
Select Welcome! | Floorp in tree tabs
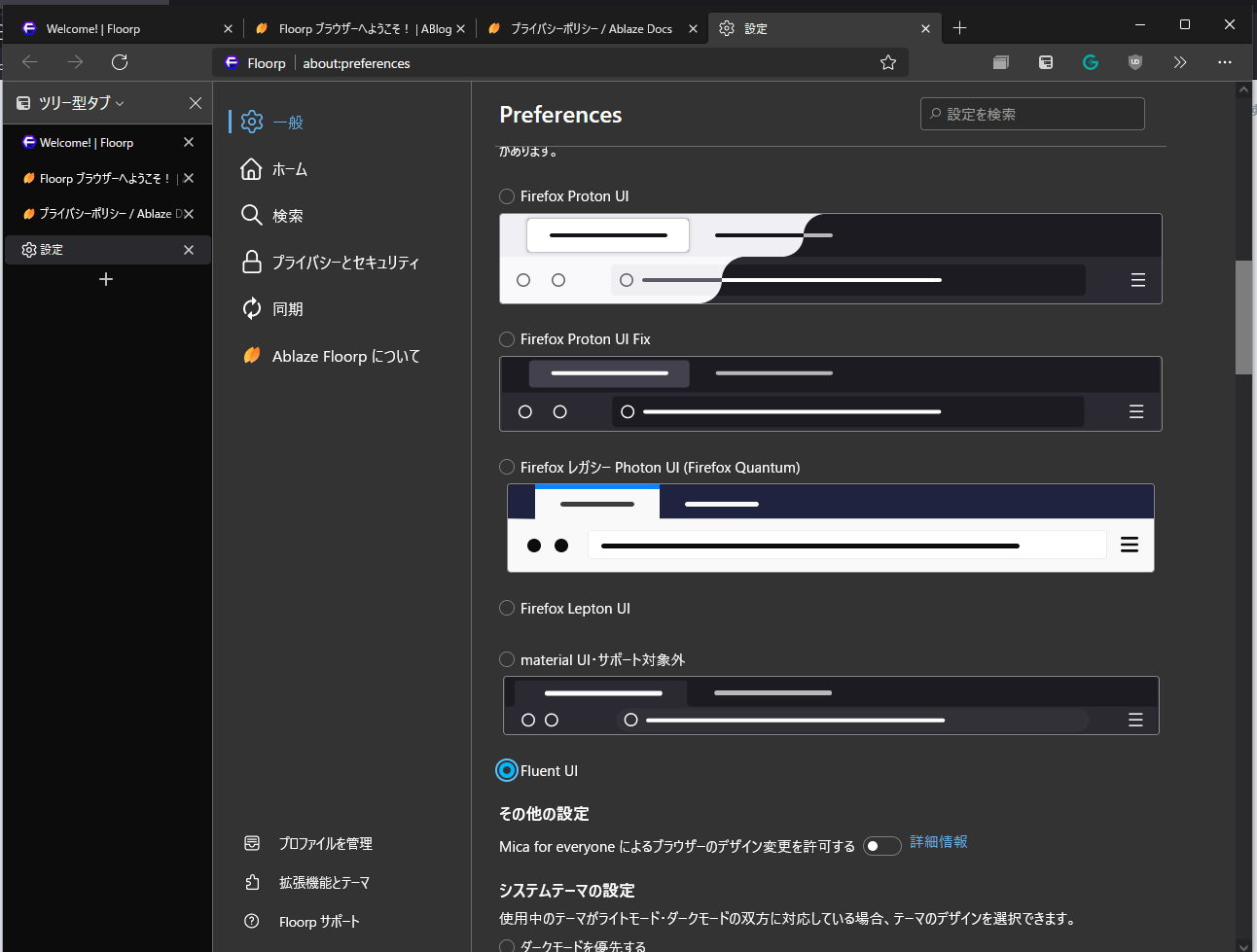point(107,142)
